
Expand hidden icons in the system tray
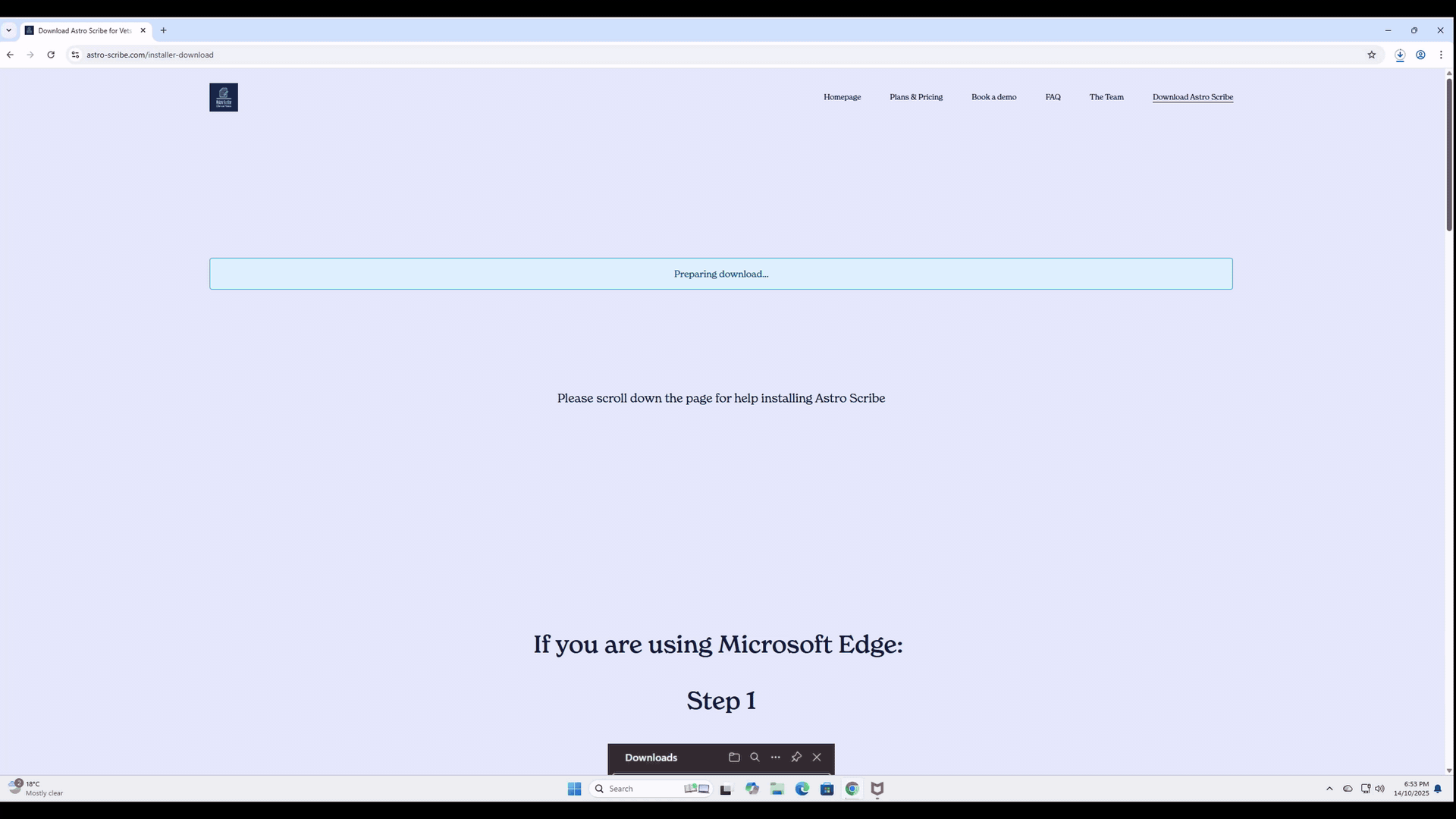pos(1329,789)
